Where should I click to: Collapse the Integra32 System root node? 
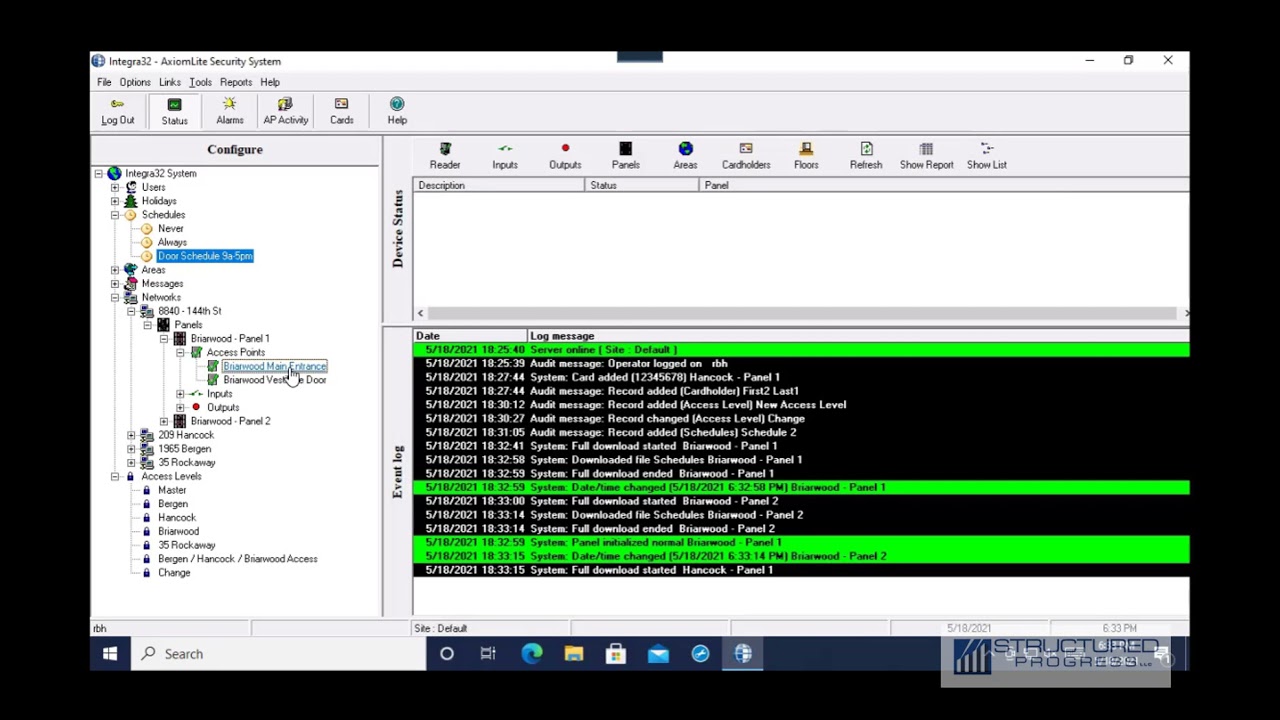98,174
